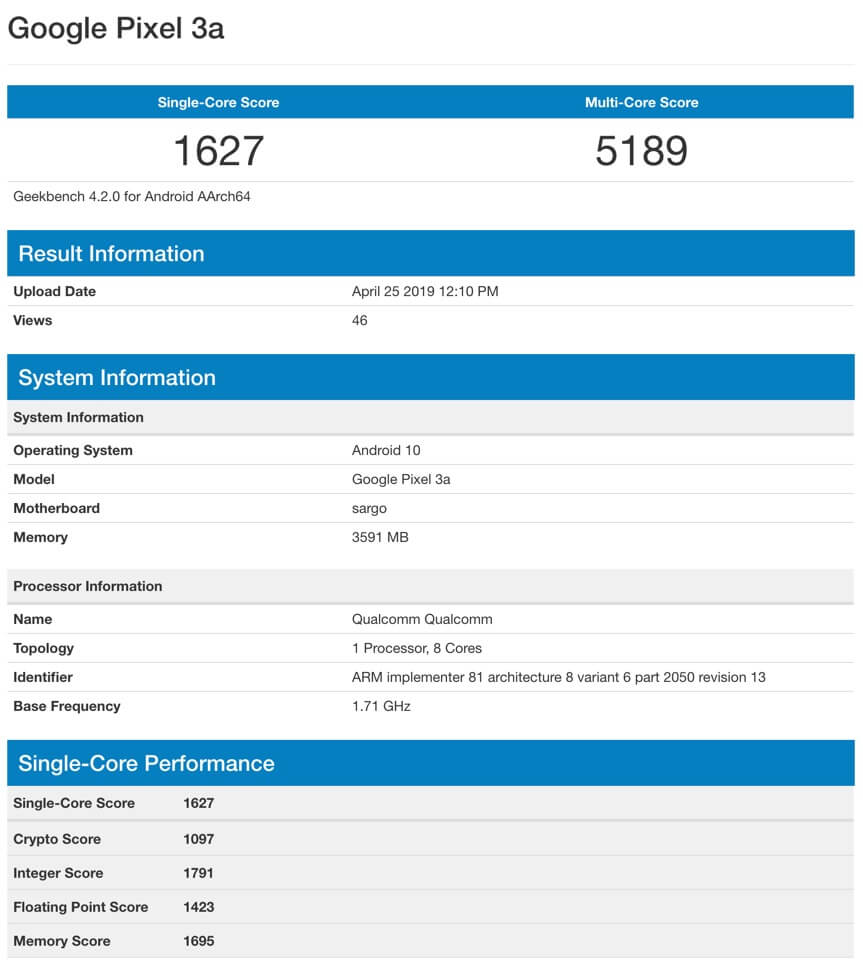The height and width of the screenshot is (963, 863).
Task: Select the "Geekbench 4.2.0 for Android AArch64" line
Action: (132, 197)
